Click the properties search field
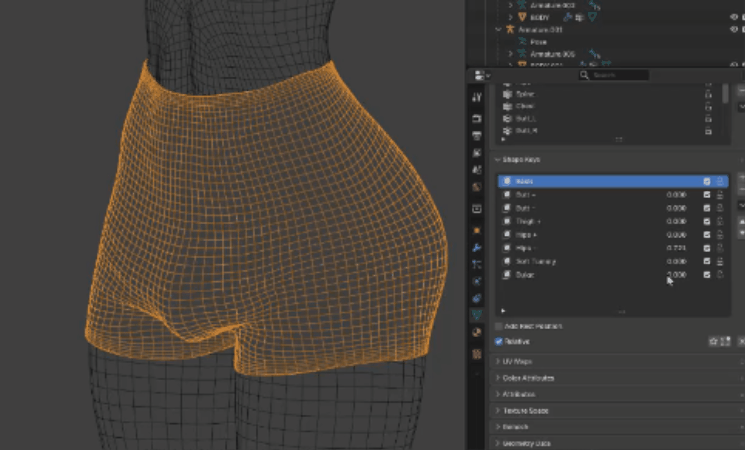Image resolution: width=745 pixels, height=450 pixels. (x=614, y=75)
